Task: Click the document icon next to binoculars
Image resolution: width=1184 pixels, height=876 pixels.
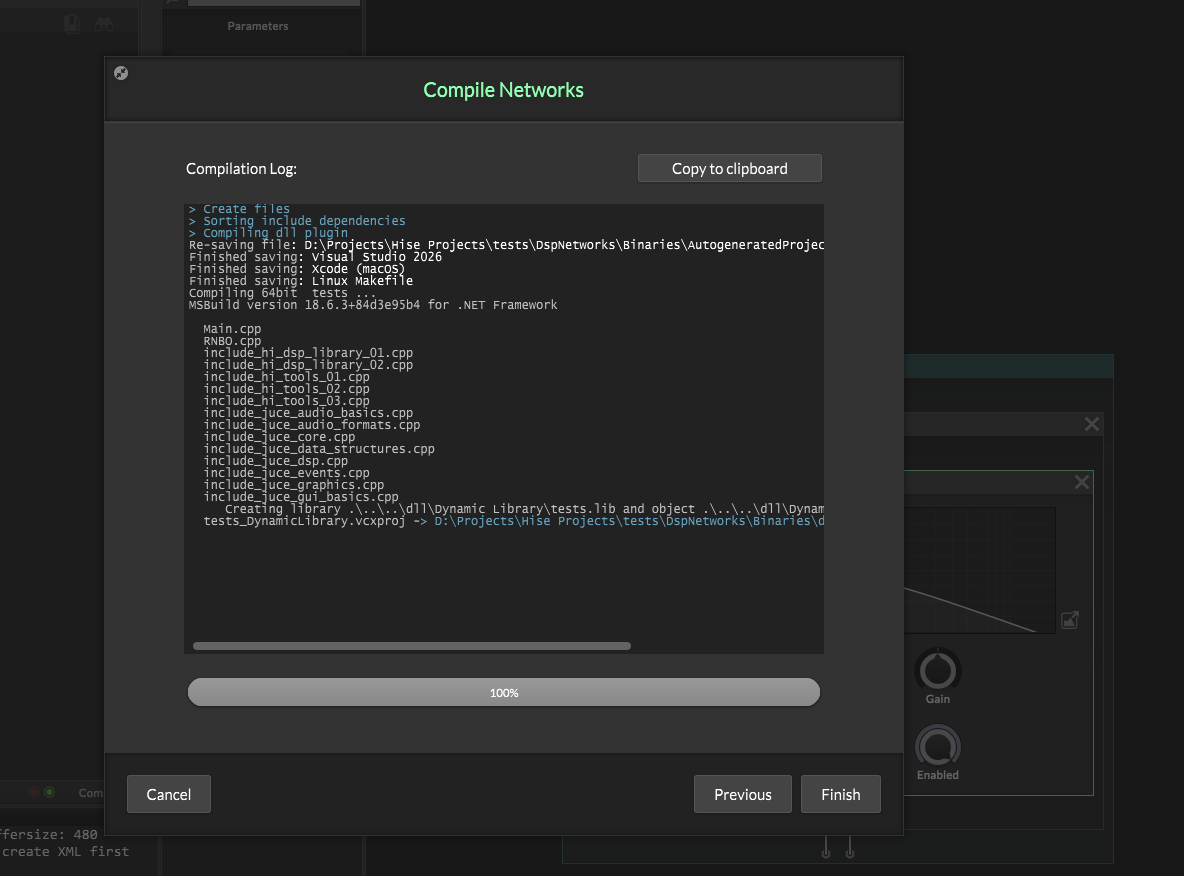Action: pyautogui.click(x=72, y=24)
